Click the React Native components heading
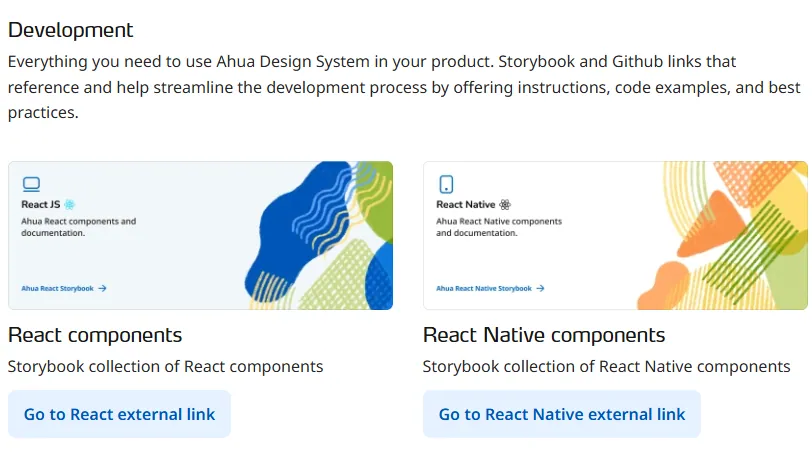This screenshot has width=812, height=463. pos(544,335)
